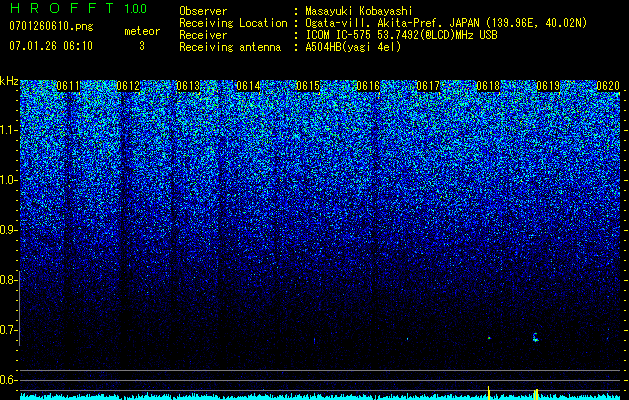
Task: Click the 0619 time marker
Action: pyautogui.click(x=548, y=86)
